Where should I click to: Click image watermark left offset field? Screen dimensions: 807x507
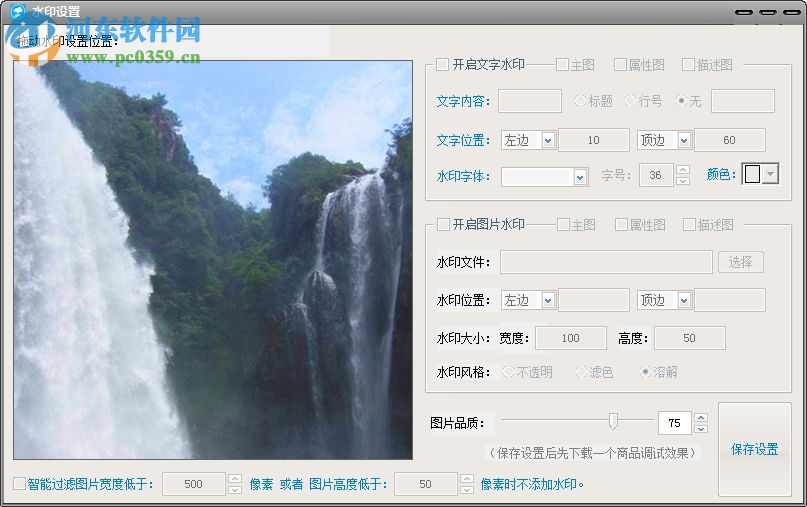tap(594, 300)
